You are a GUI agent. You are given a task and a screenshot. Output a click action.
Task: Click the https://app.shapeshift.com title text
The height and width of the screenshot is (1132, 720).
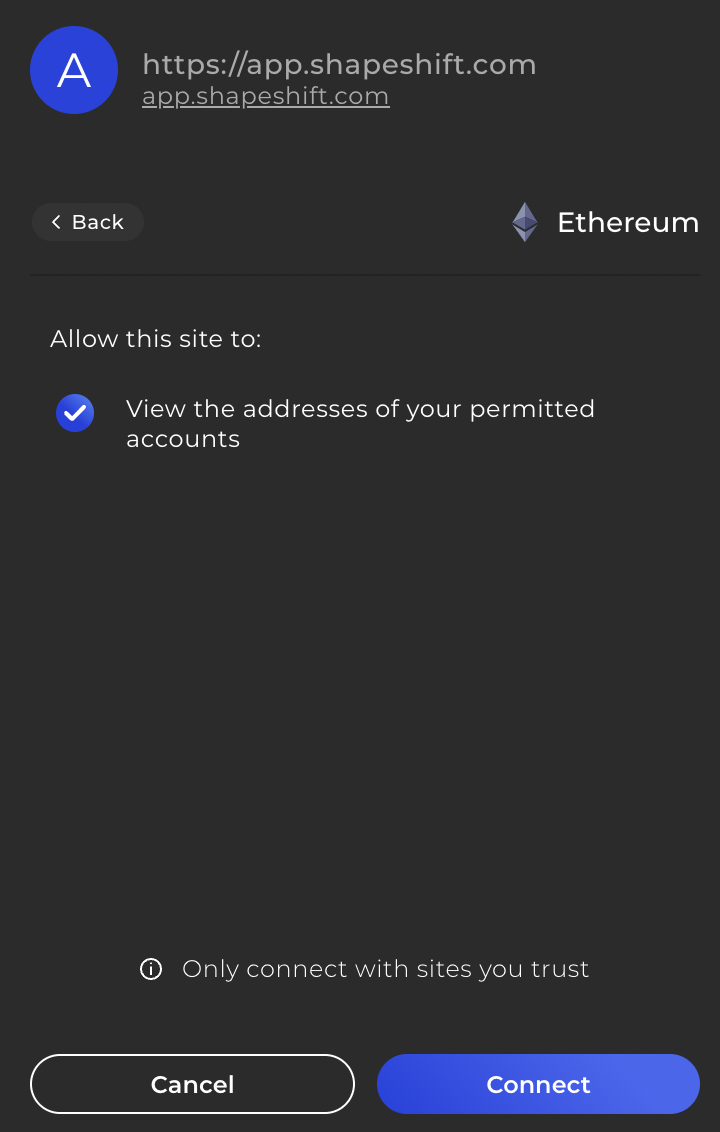click(339, 64)
